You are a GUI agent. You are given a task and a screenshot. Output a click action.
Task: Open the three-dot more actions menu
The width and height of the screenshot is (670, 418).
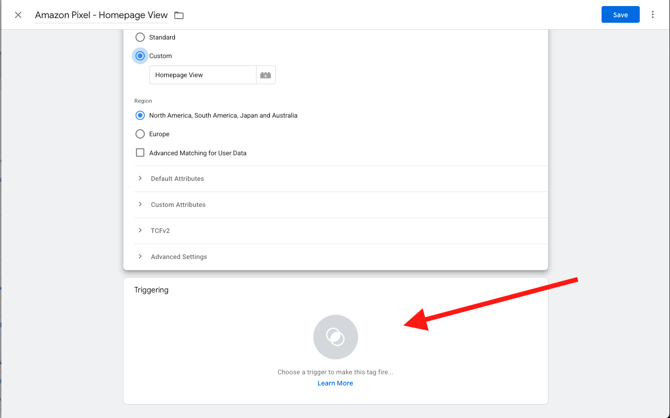tap(653, 15)
